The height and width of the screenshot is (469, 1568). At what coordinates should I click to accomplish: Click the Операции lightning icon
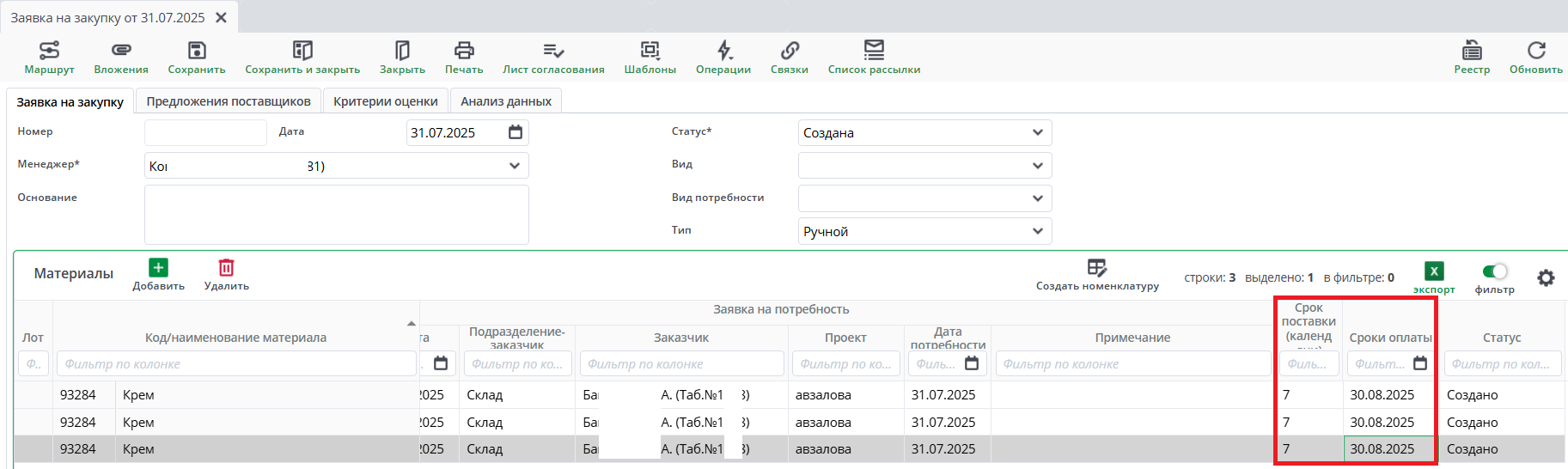coord(723,51)
